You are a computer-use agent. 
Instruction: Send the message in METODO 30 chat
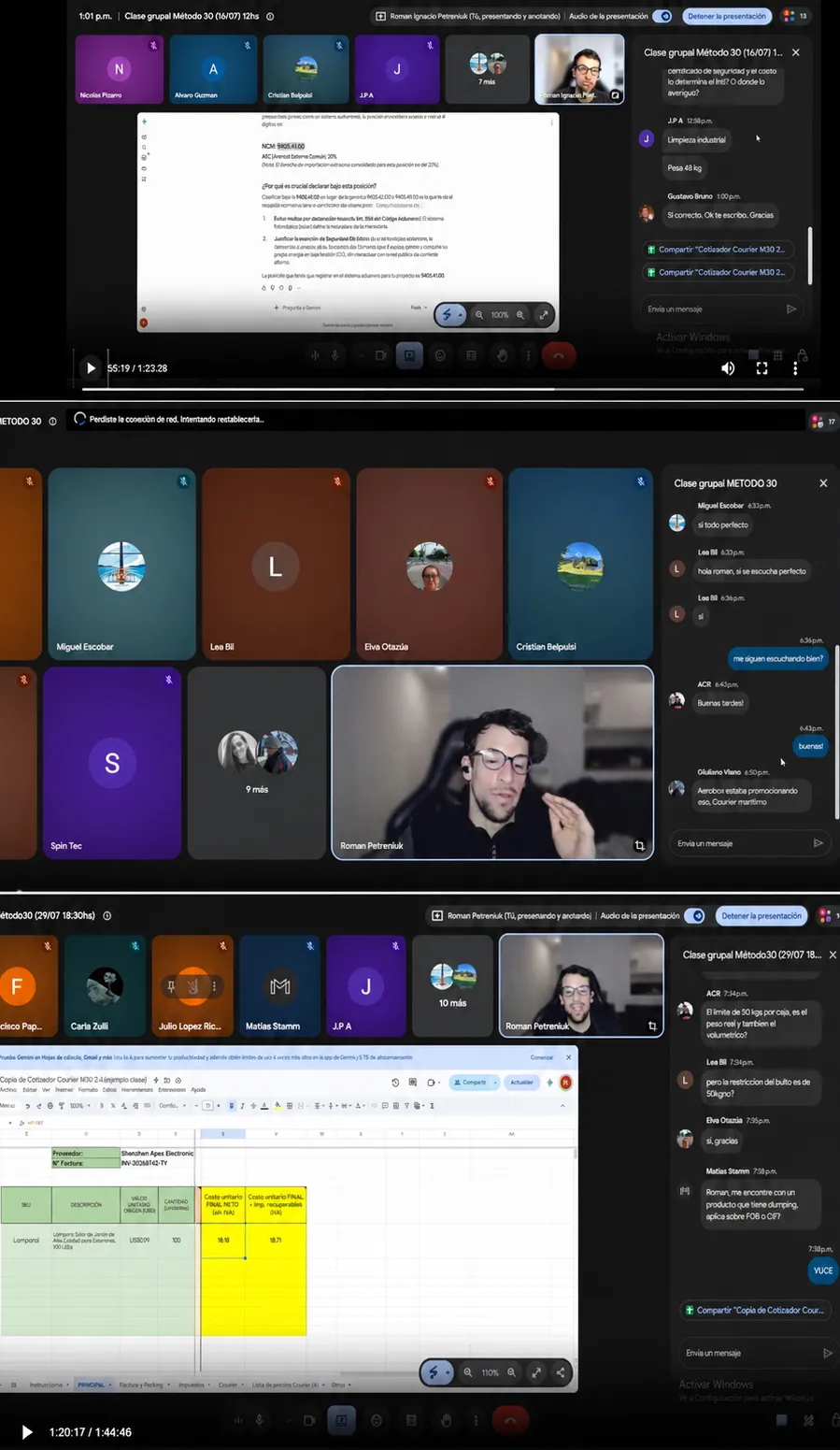819,843
